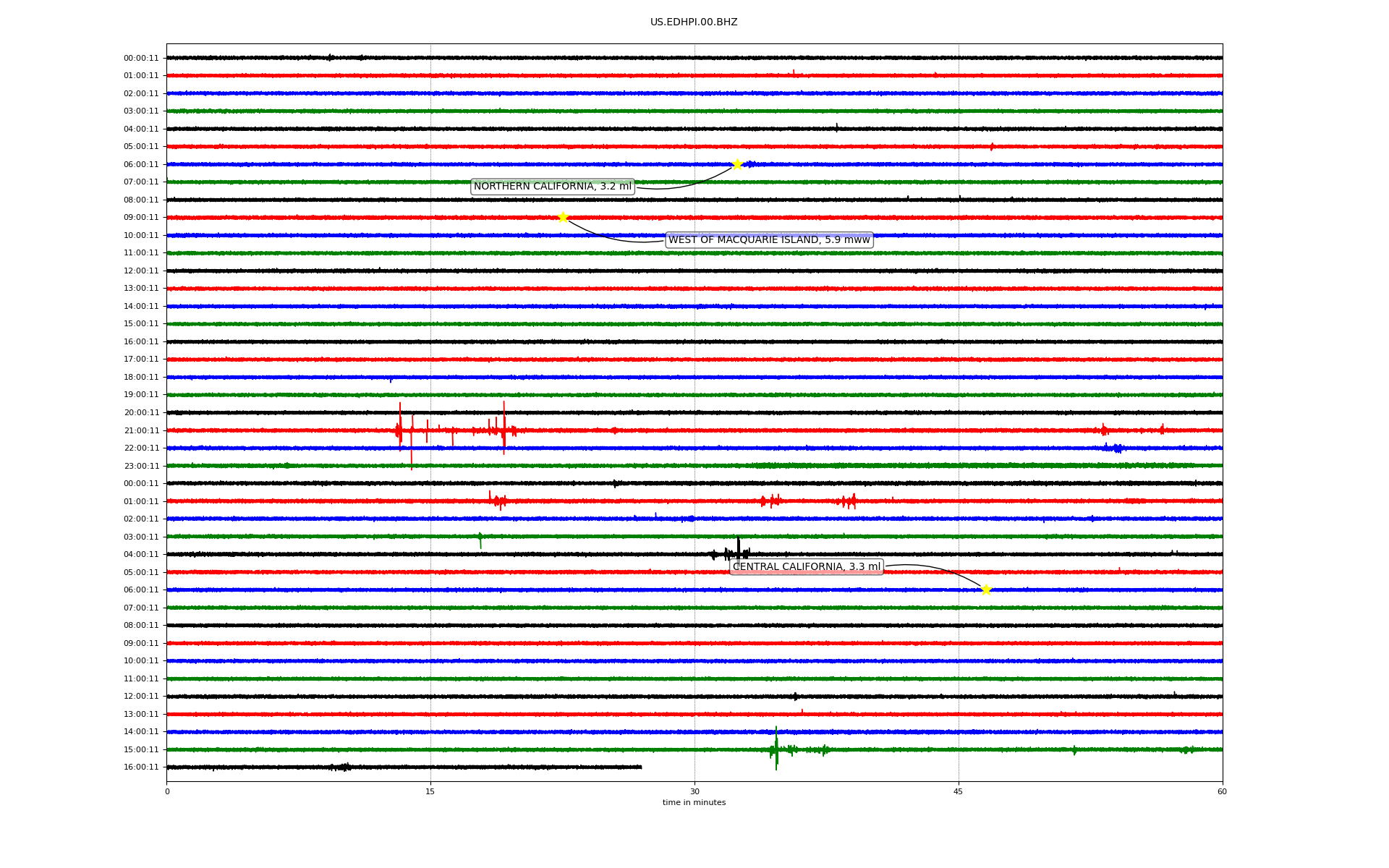The image size is (1389, 868).
Task: Click the 23:00:11 trace label
Action: point(141,467)
